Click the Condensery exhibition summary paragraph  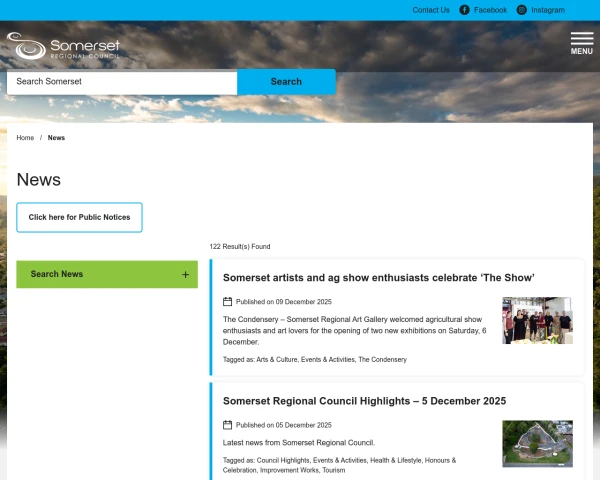[354, 330]
